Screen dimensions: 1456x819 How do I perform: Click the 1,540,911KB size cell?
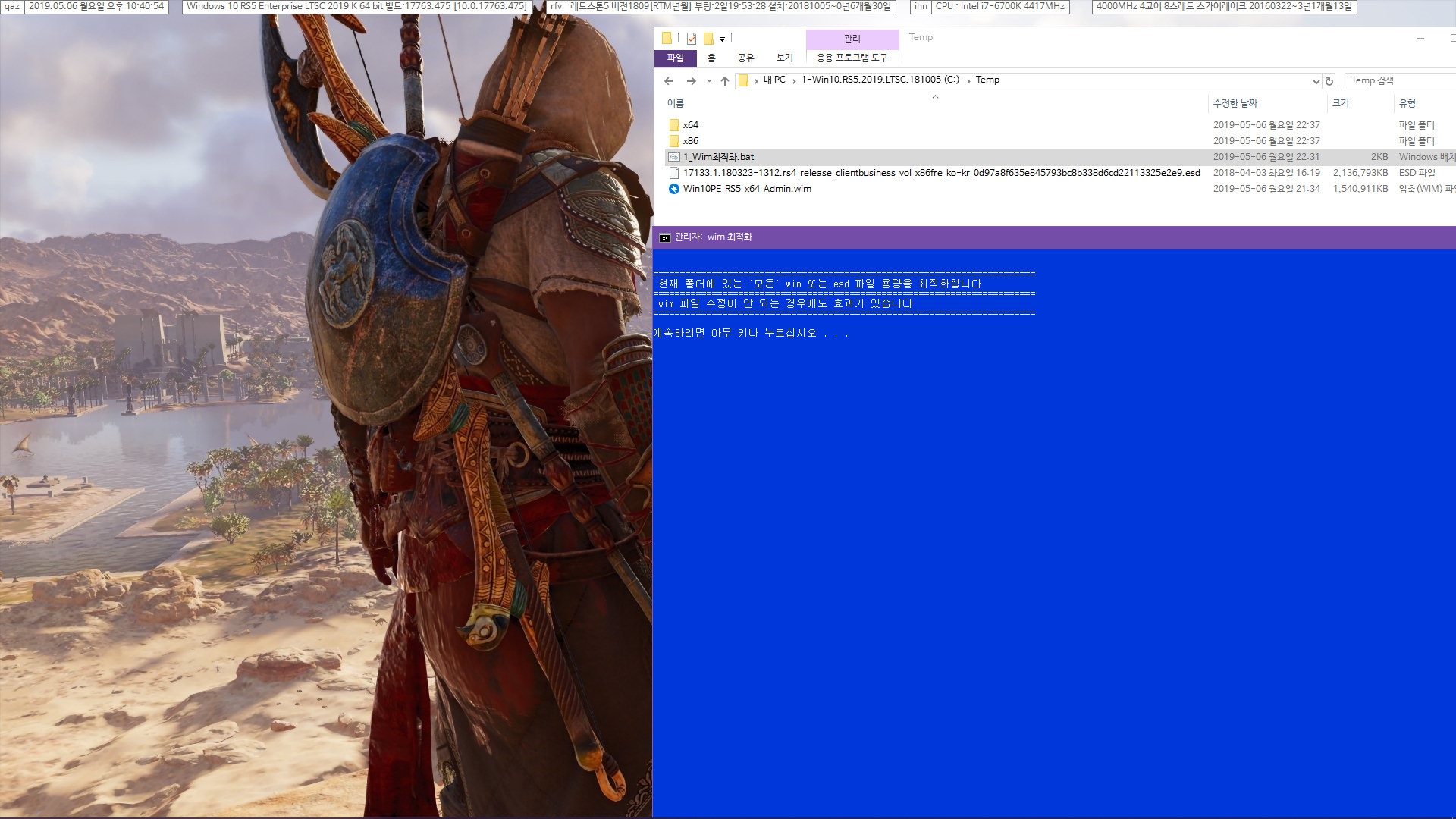pyautogui.click(x=1360, y=189)
